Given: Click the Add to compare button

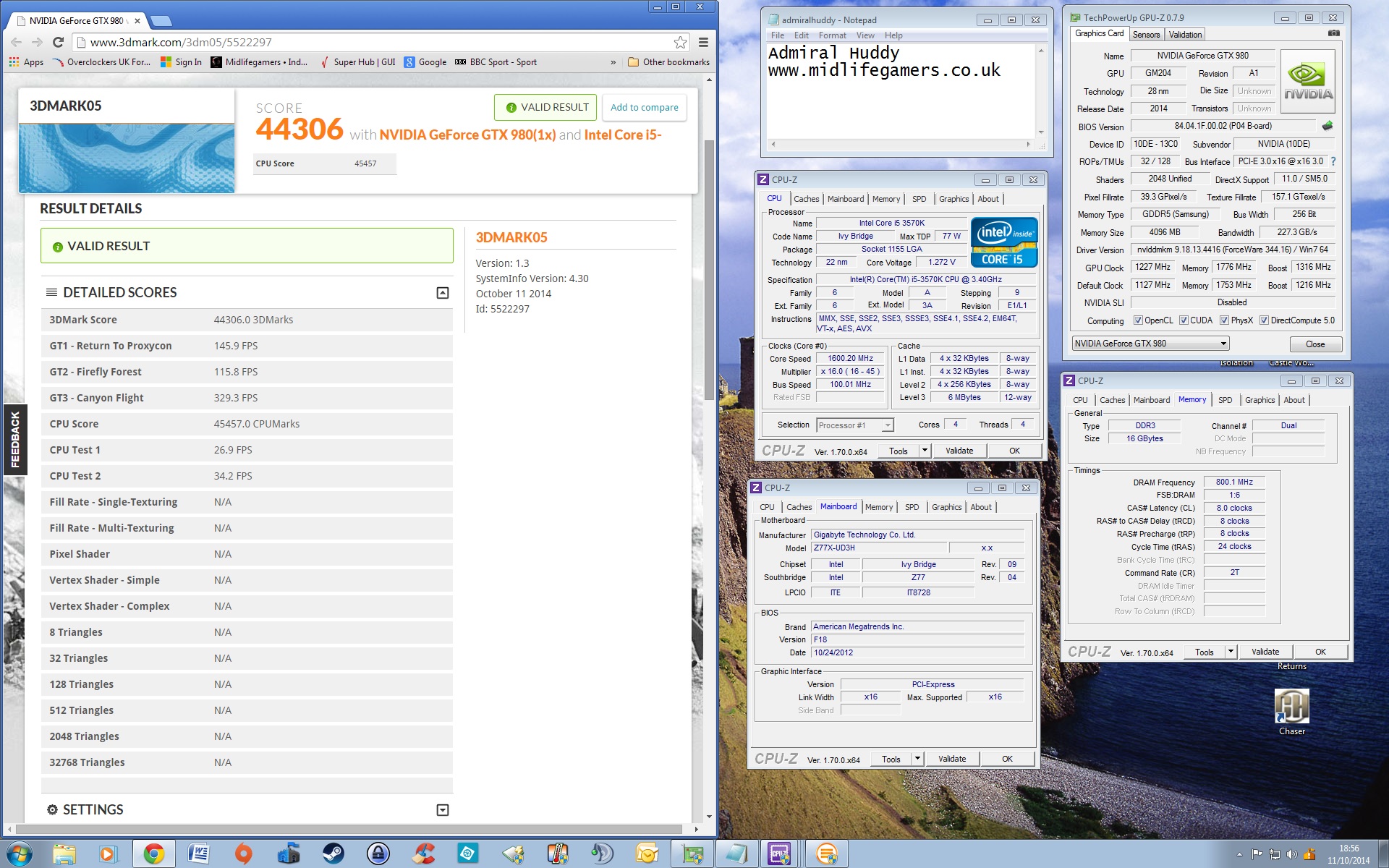Looking at the screenshot, I should (x=644, y=107).
